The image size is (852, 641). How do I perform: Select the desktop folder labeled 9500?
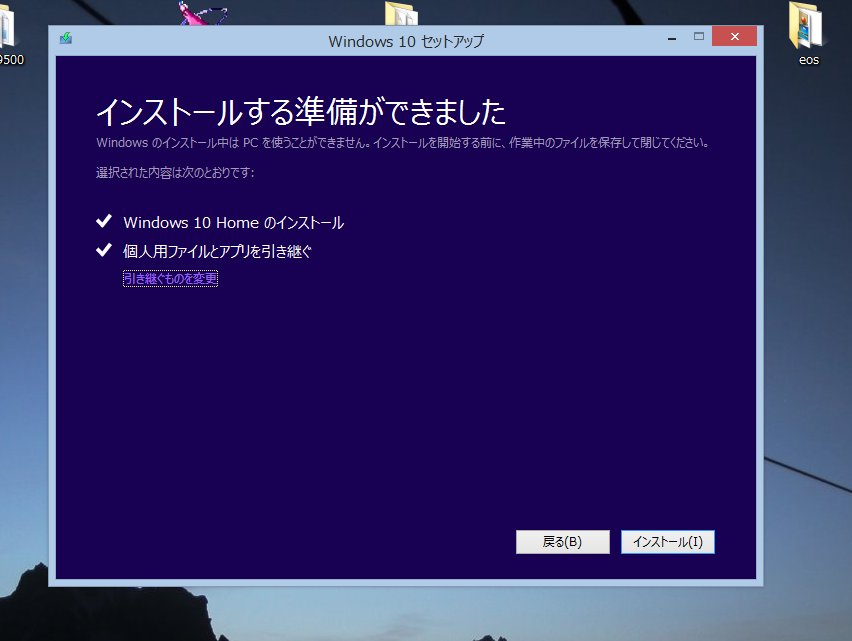(10, 30)
